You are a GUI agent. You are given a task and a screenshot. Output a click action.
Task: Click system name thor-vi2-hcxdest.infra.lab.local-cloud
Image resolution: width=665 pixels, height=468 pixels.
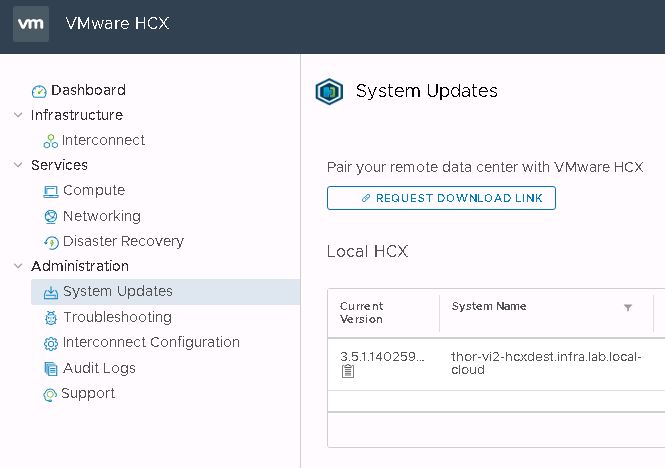546,363
